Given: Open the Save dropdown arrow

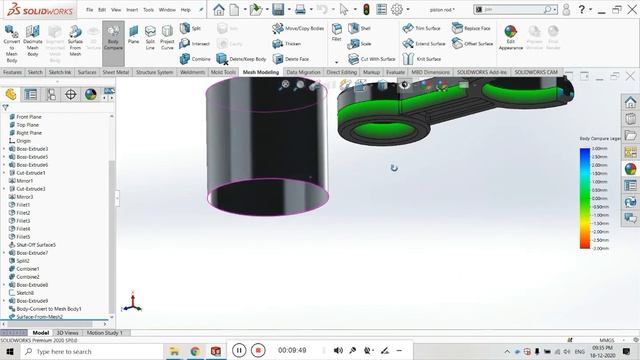Looking at the screenshot, I should point(289,9).
